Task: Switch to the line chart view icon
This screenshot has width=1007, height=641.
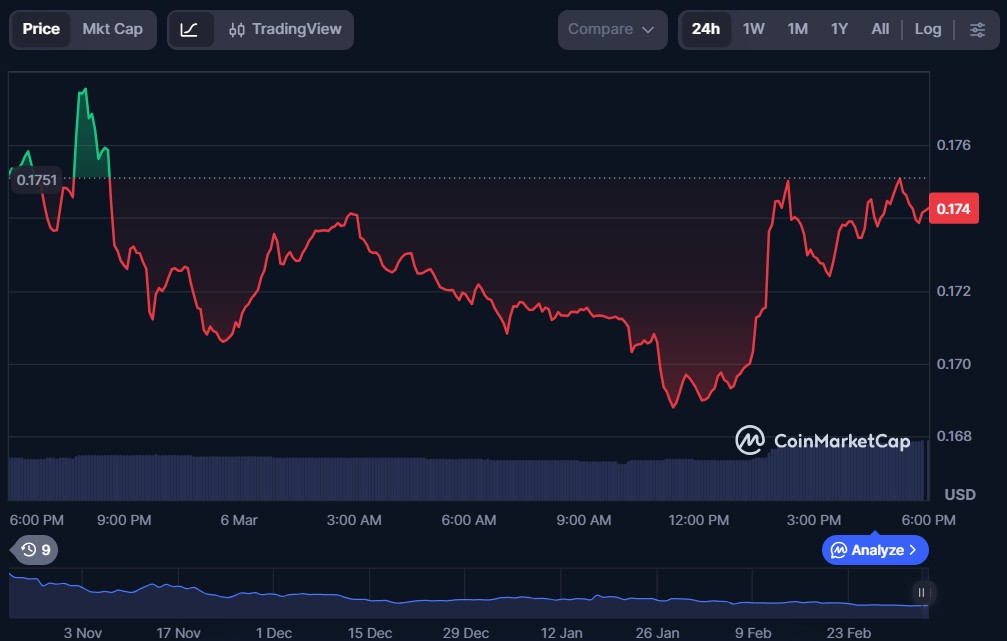Action: click(x=190, y=30)
